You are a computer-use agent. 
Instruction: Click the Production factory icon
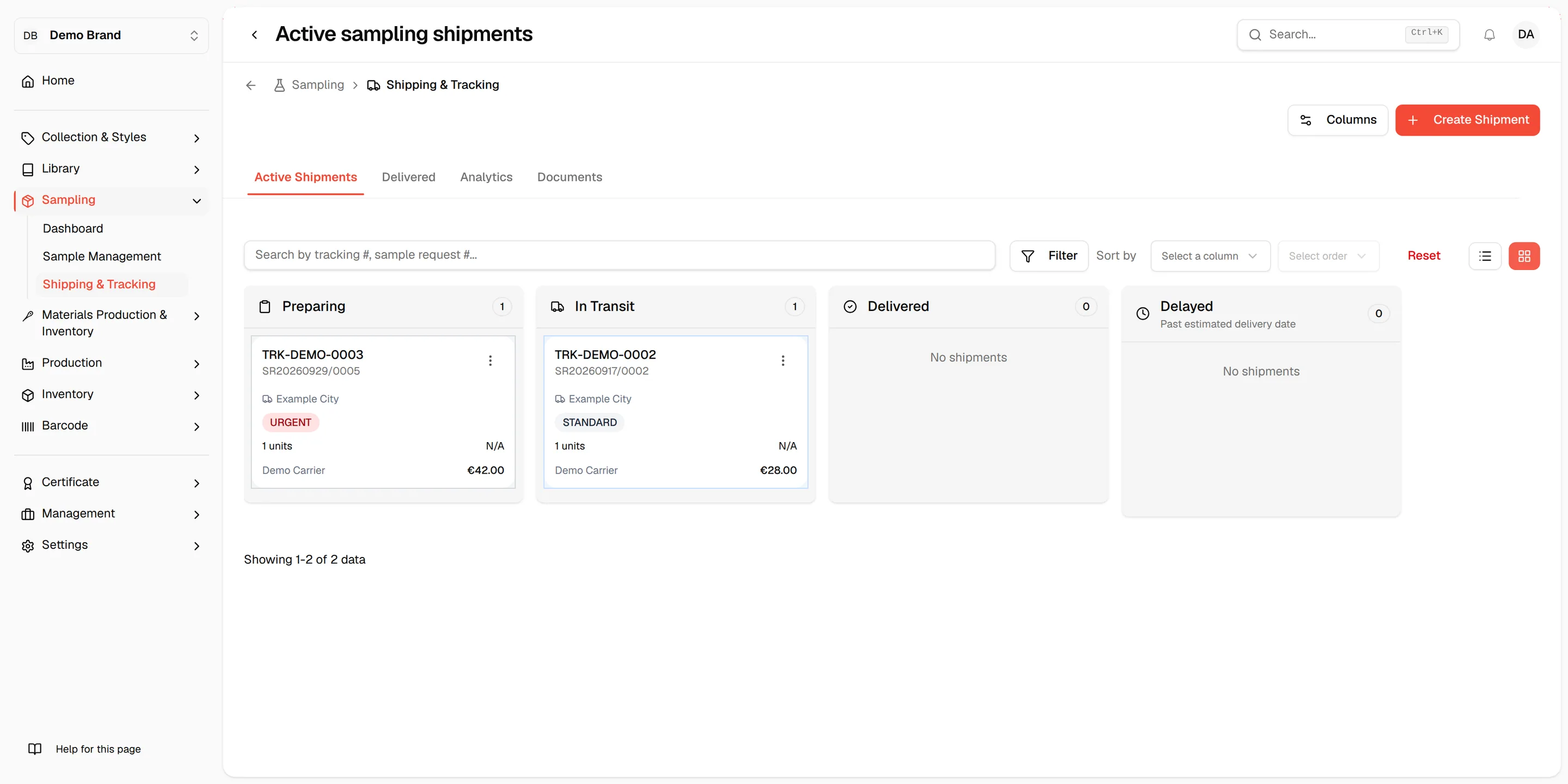[28, 363]
